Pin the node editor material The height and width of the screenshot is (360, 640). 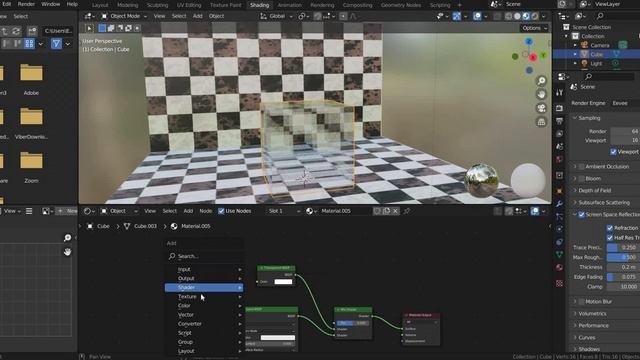tap(407, 211)
